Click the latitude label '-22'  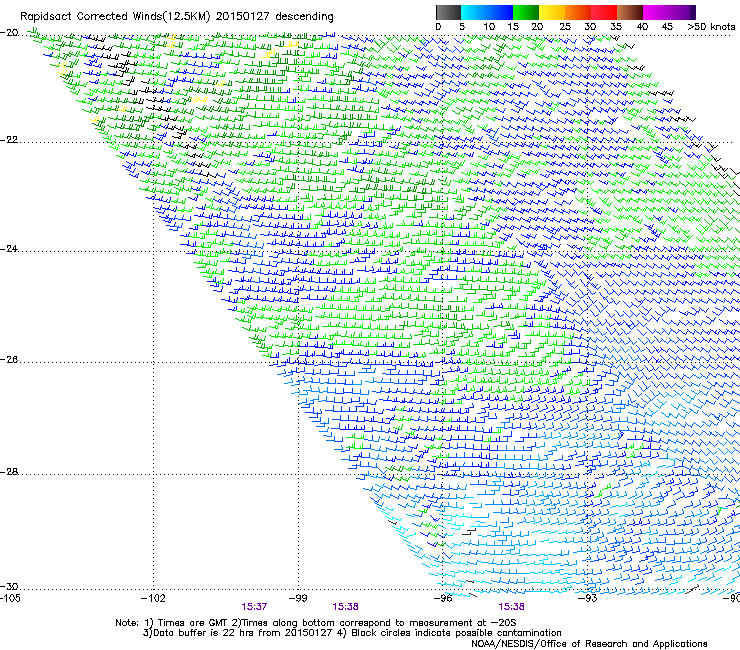pos(9,140)
